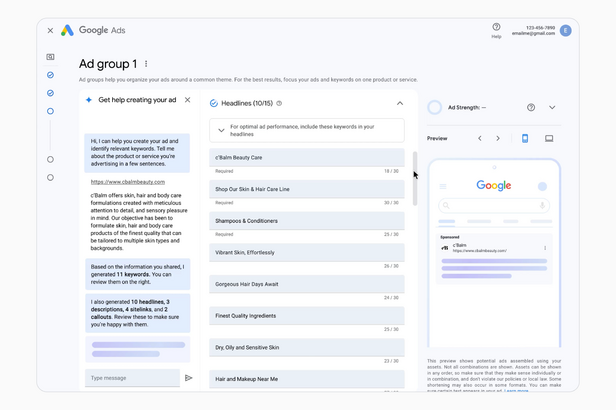Open the account avatar E
The width and height of the screenshot is (616, 410).
tap(565, 31)
